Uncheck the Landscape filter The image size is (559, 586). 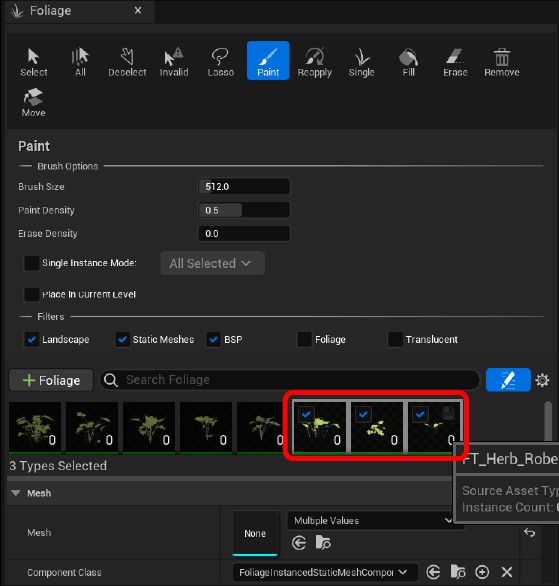pos(31,339)
